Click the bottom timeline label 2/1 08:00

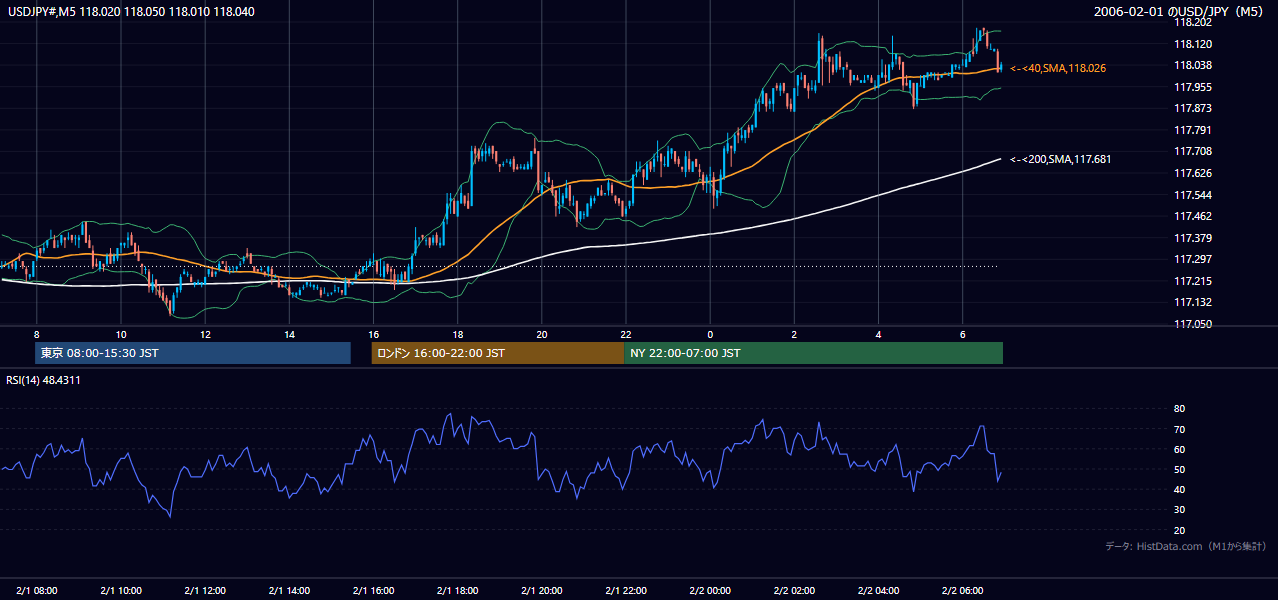(x=37, y=590)
